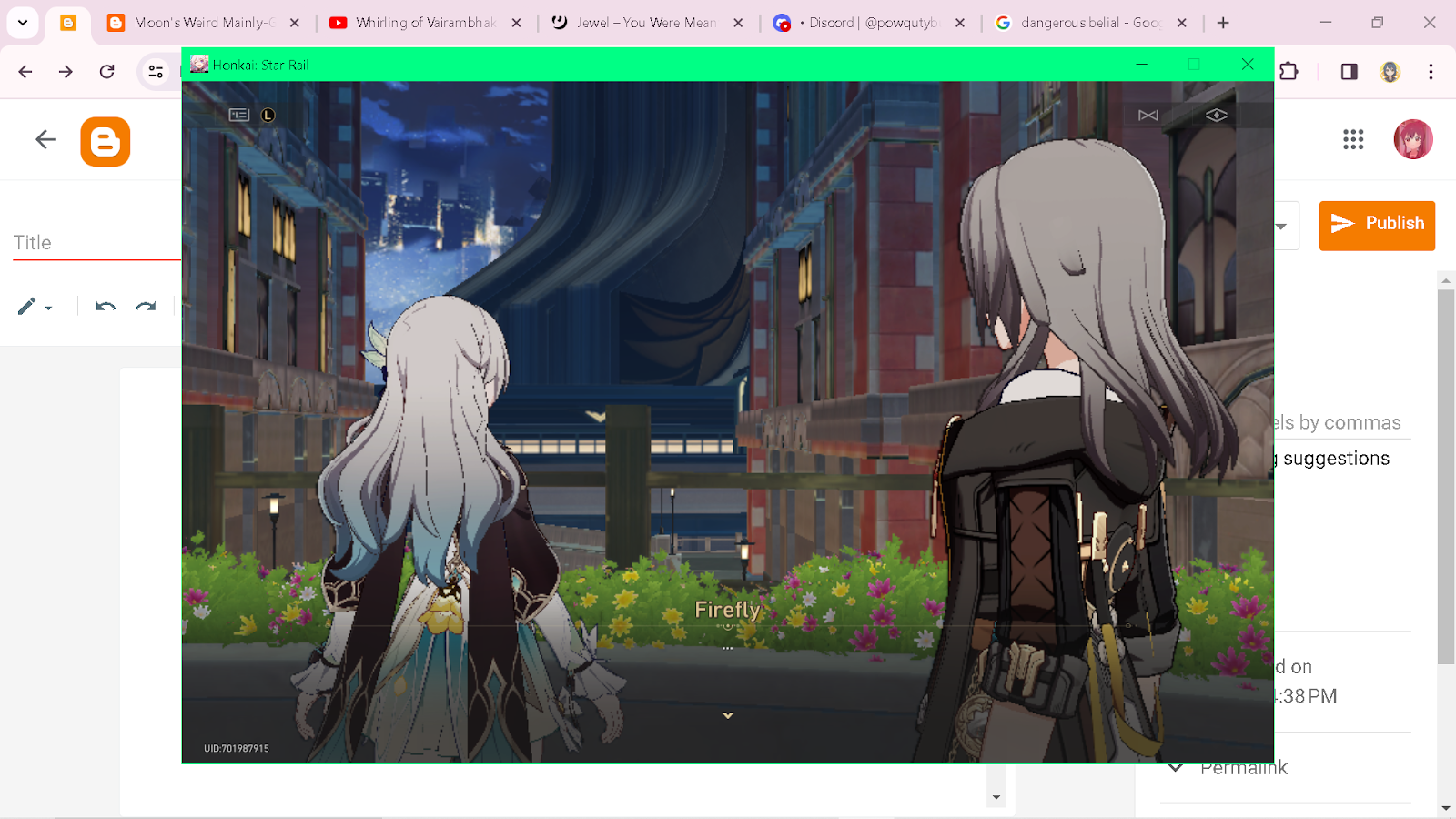Close the dangerous belial Google tab
This screenshot has width=1456, height=819.
pos(1182,23)
